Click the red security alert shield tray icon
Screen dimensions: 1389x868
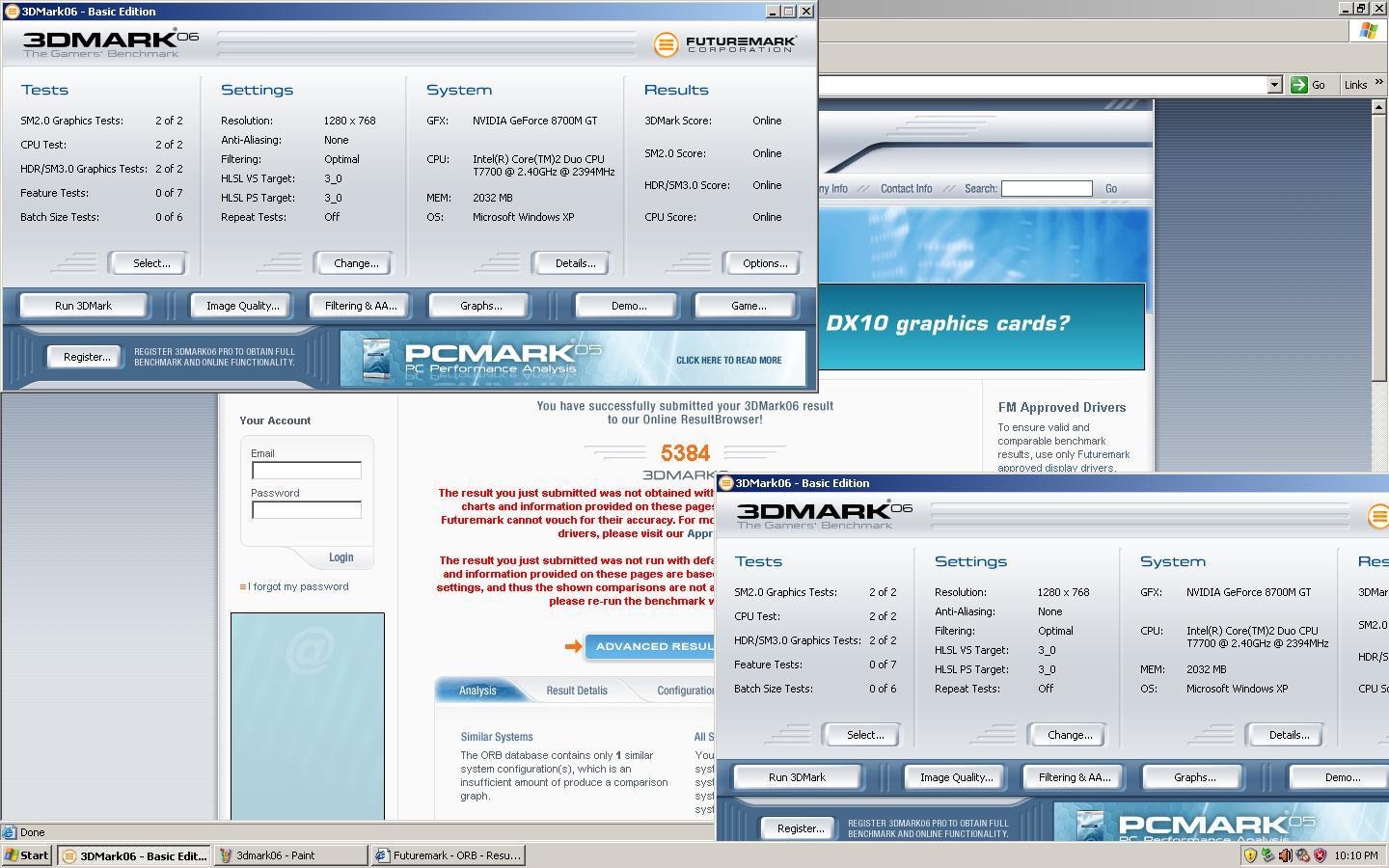click(1321, 854)
